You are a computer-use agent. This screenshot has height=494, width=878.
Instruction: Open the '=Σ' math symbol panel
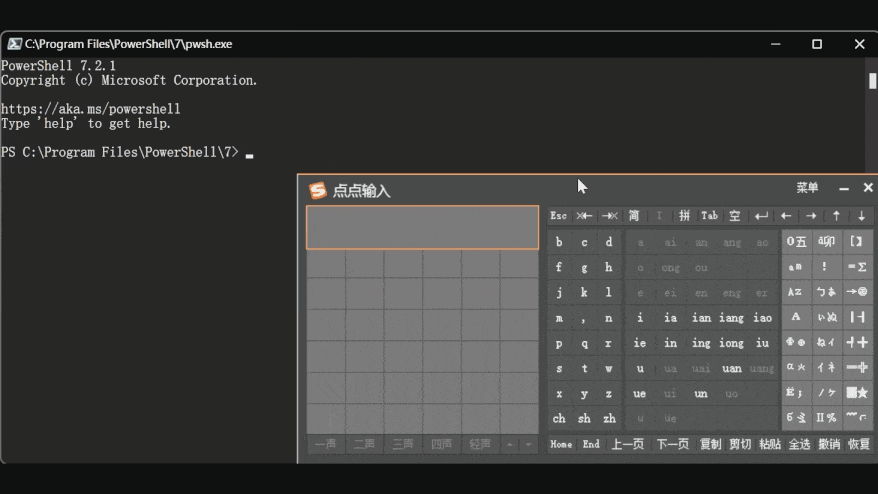(856, 267)
